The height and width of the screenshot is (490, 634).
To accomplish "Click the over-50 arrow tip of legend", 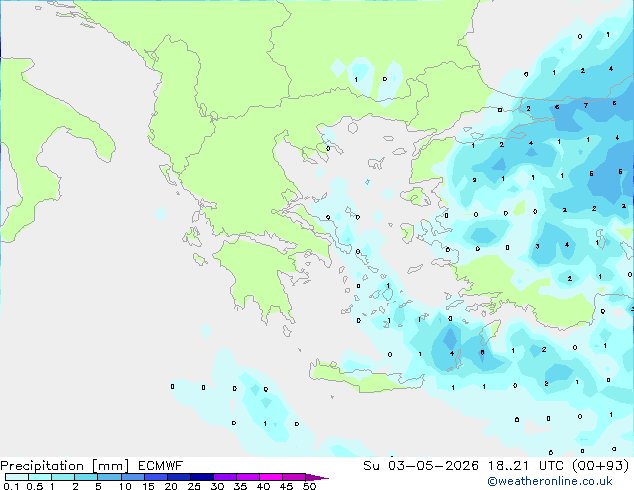I will click(x=317, y=478).
